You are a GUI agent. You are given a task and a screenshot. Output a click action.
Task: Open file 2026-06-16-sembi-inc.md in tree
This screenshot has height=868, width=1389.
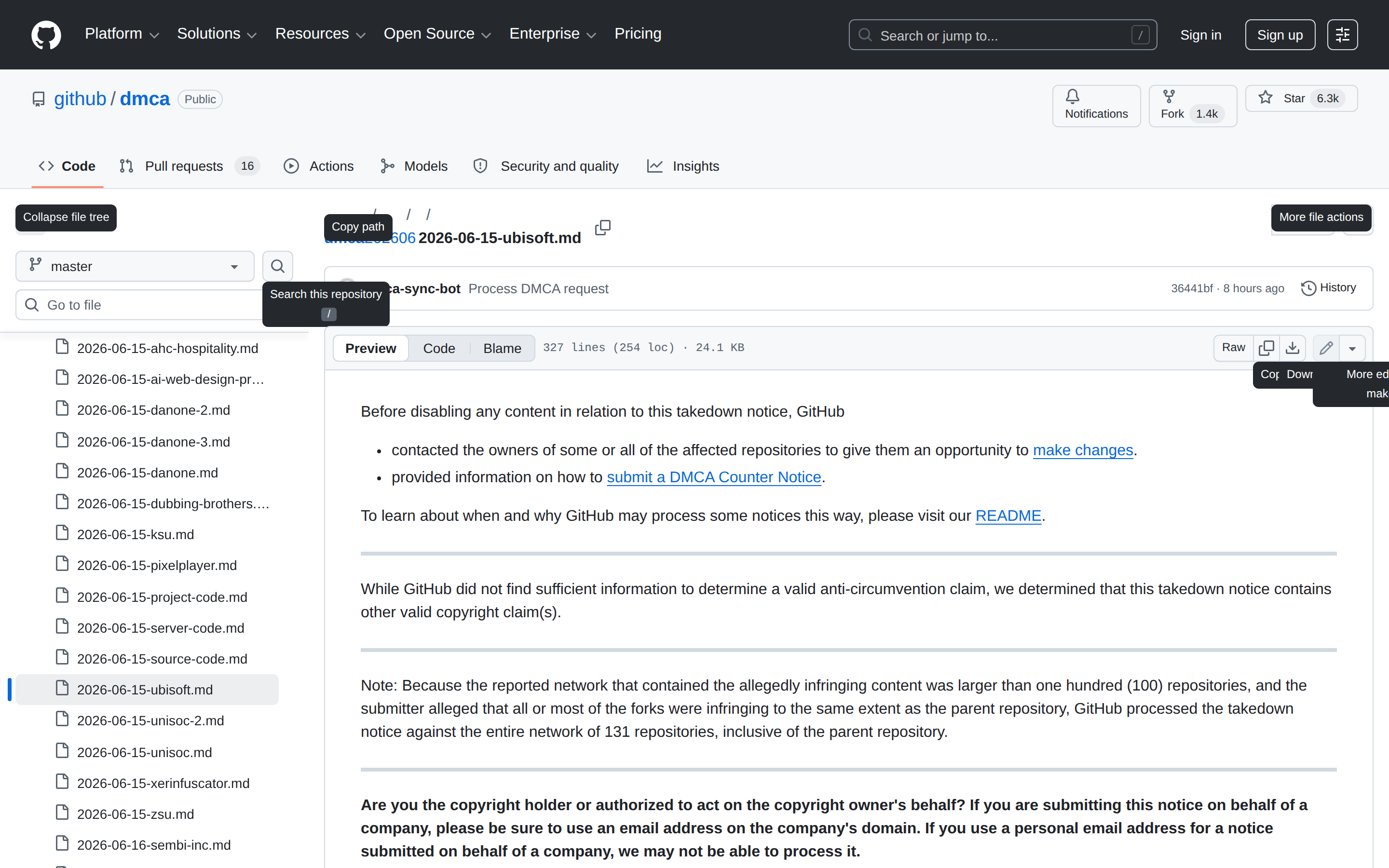154,845
